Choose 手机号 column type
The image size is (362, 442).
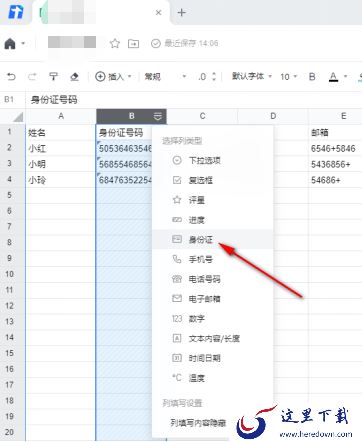pyautogui.click(x=213, y=259)
